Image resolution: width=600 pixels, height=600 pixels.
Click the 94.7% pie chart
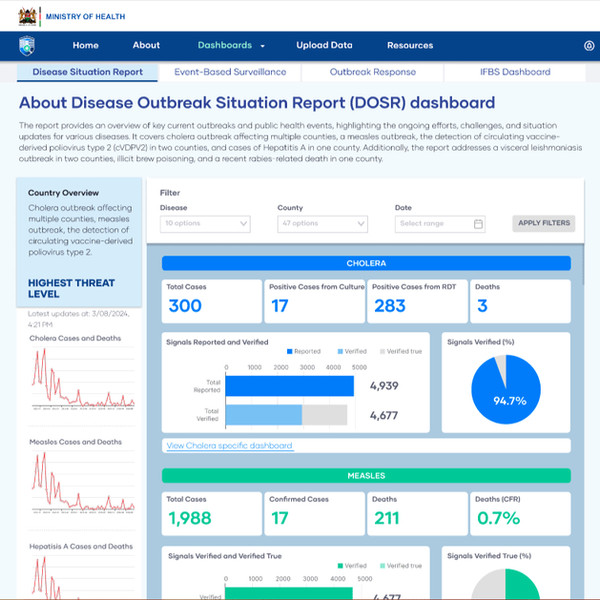click(x=506, y=389)
